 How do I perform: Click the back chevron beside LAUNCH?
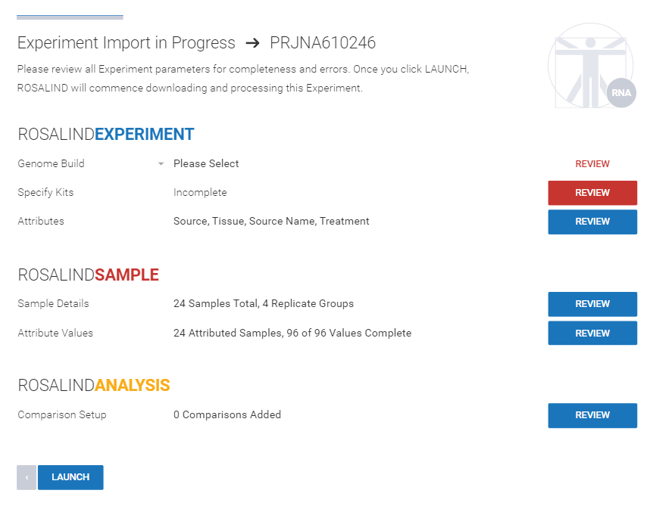pos(27,477)
